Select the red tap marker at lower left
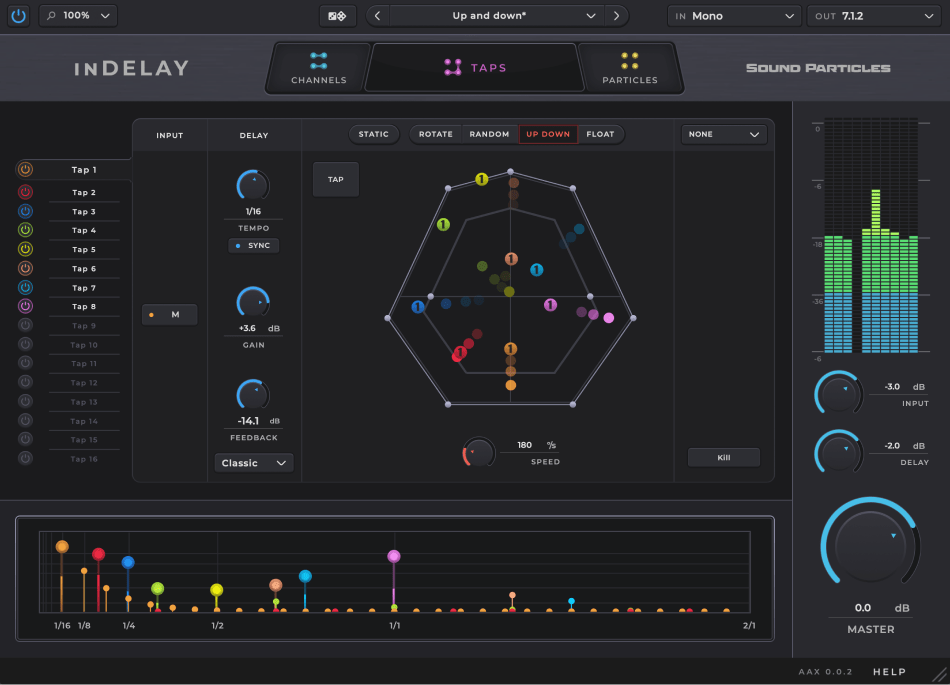This screenshot has width=950, height=685. [x=460, y=352]
